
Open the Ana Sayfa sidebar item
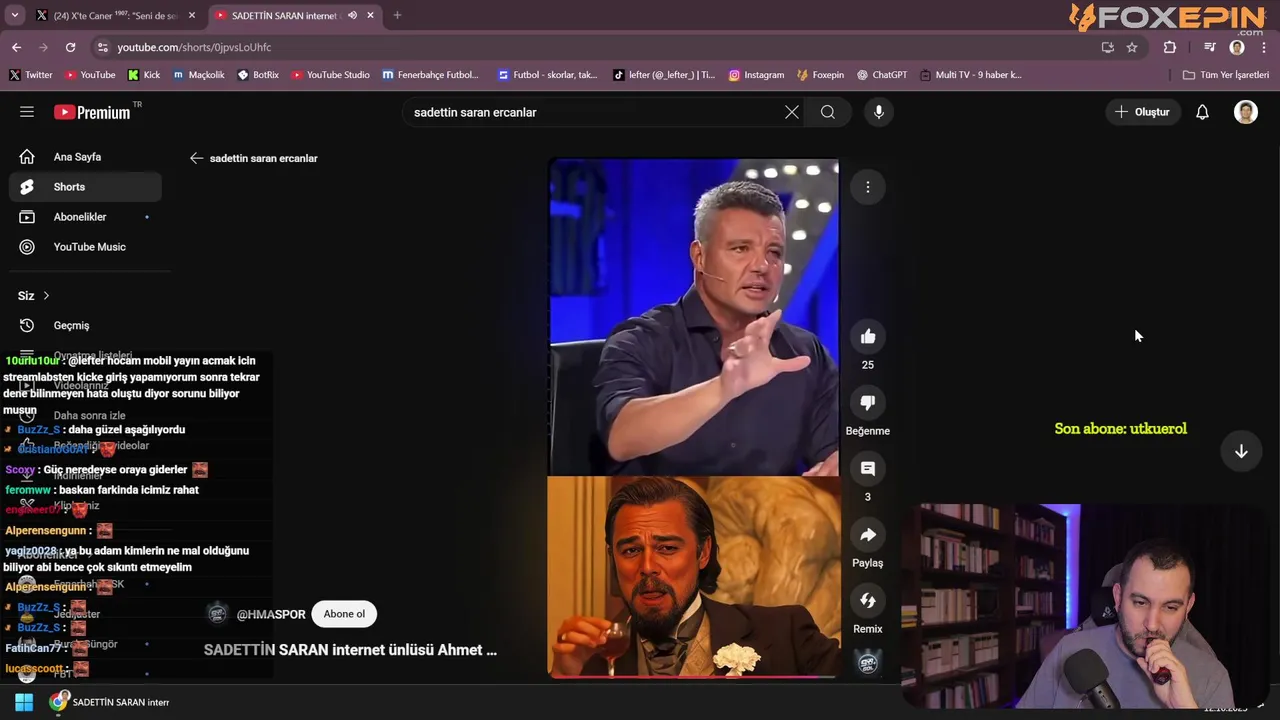[85, 157]
